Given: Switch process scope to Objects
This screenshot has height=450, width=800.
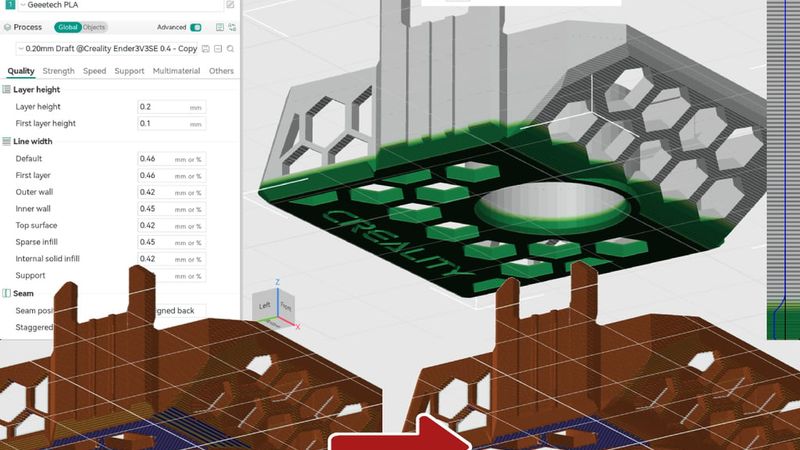Looking at the screenshot, I should pyautogui.click(x=93, y=27).
